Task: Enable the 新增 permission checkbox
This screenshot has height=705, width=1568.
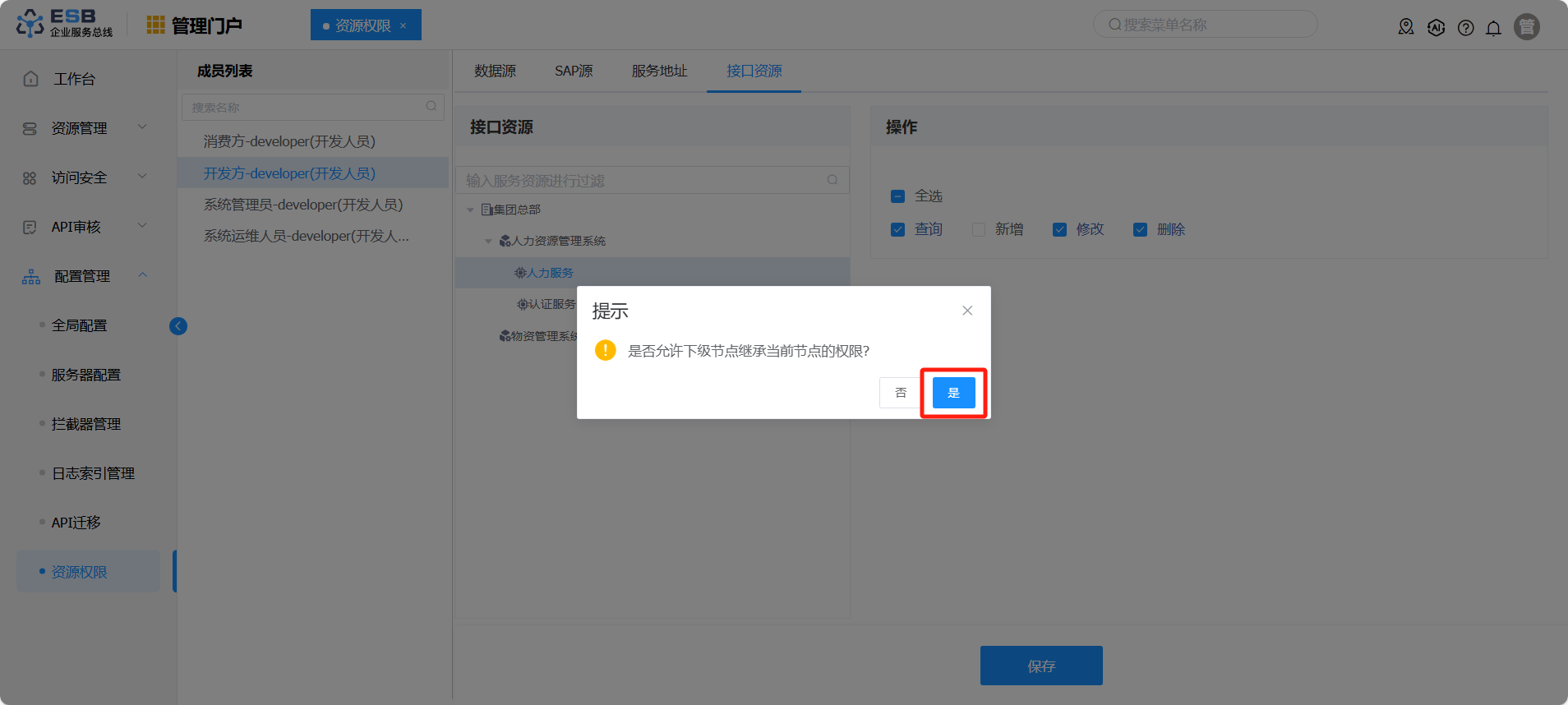Action: [978, 230]
